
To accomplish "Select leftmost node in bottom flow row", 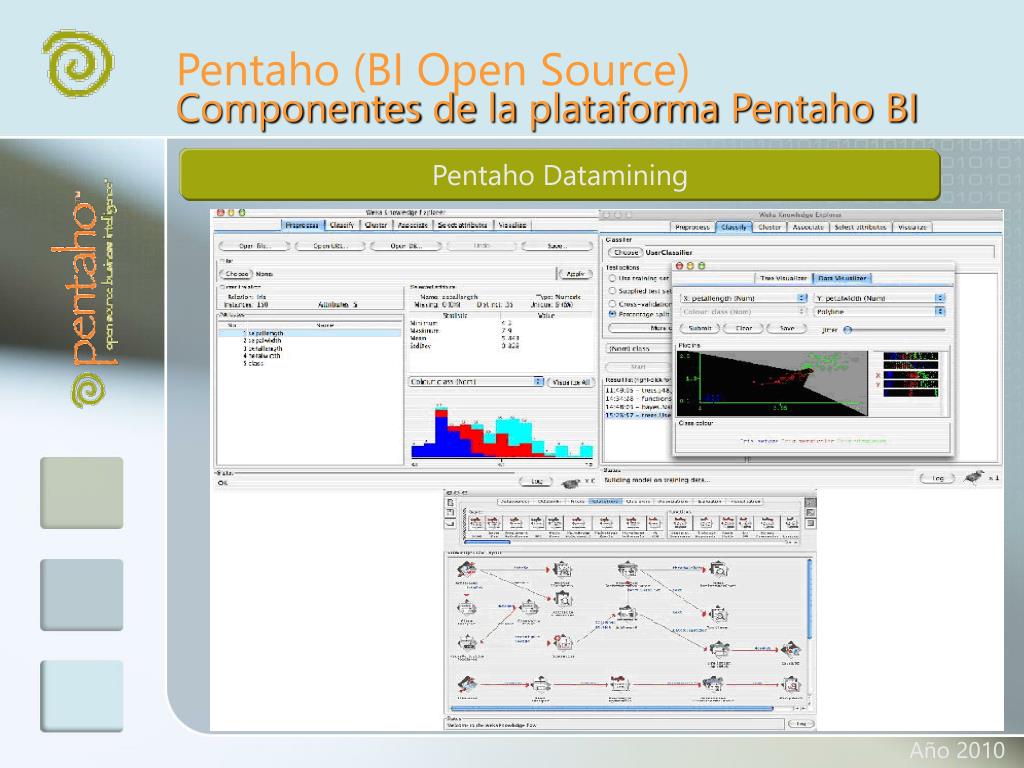I will pos(467,684).
